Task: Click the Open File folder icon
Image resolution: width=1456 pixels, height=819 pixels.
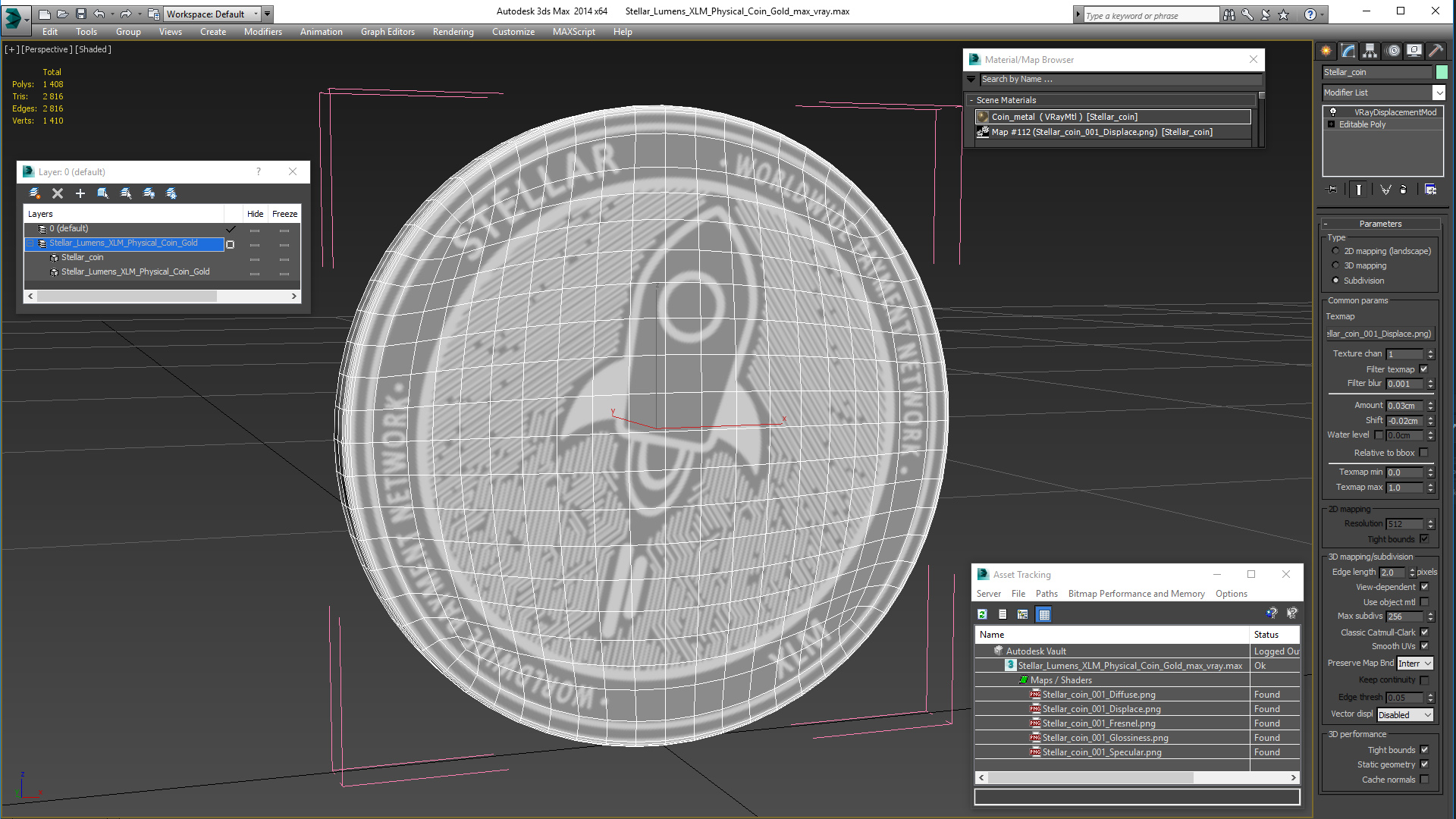Action: 62,14
